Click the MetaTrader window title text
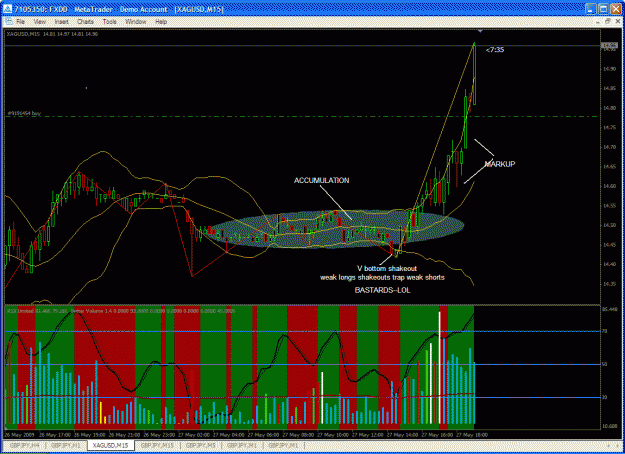625x454 pixels. point(119,9)
